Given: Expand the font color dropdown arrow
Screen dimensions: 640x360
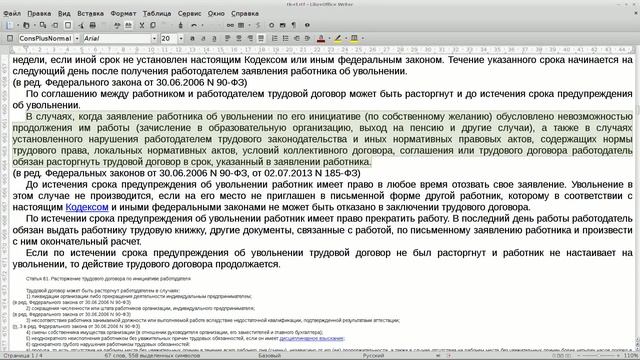Looking at the screenshot, I should click(329, 38).
